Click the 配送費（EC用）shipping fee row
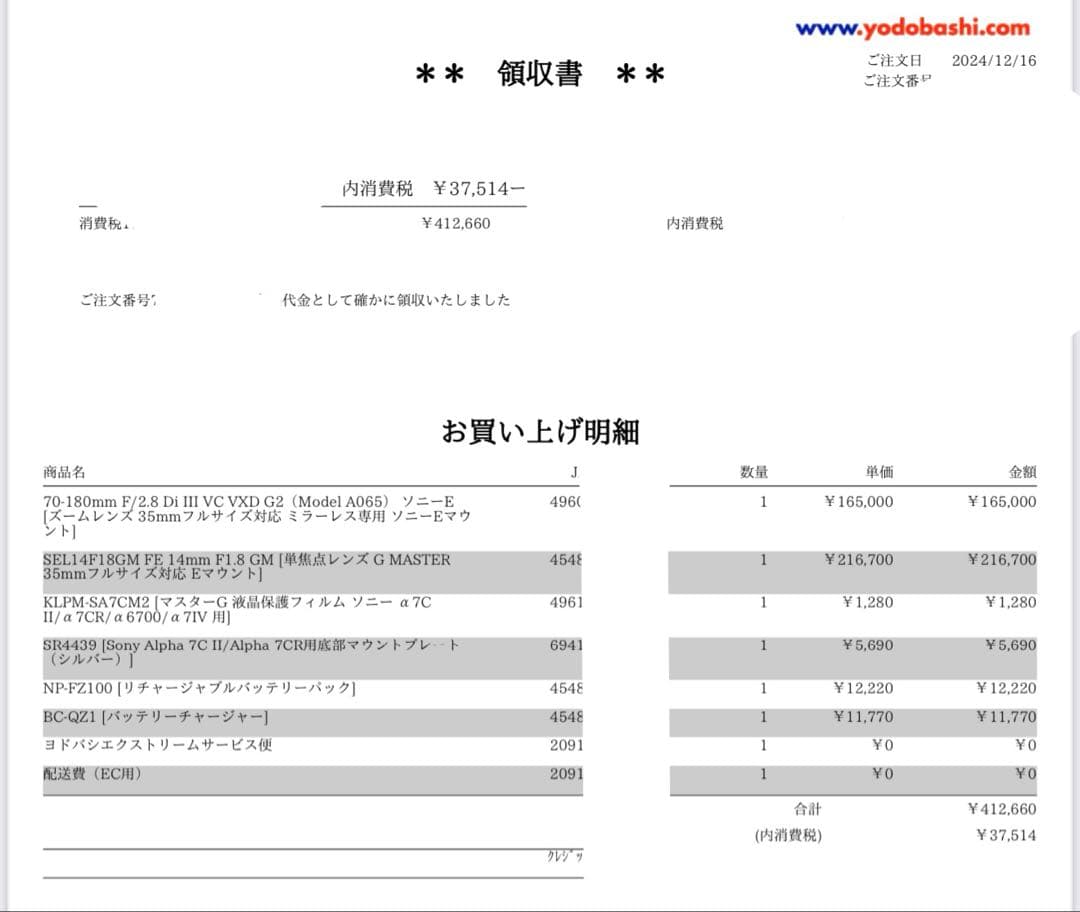Screen dimensions: 1080x912 (x=93, y=774)
